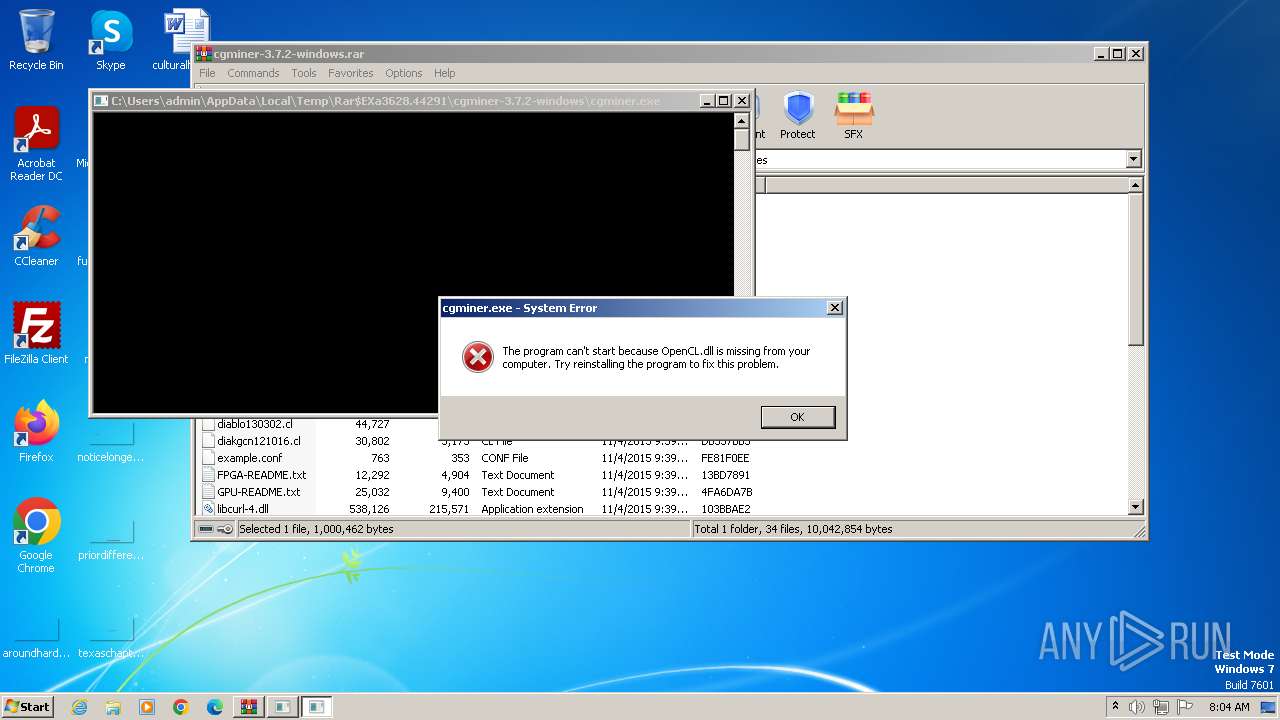1280x720 pixels.
Task: Open the Tools menu in WinRAR
Action: [304, 73]
